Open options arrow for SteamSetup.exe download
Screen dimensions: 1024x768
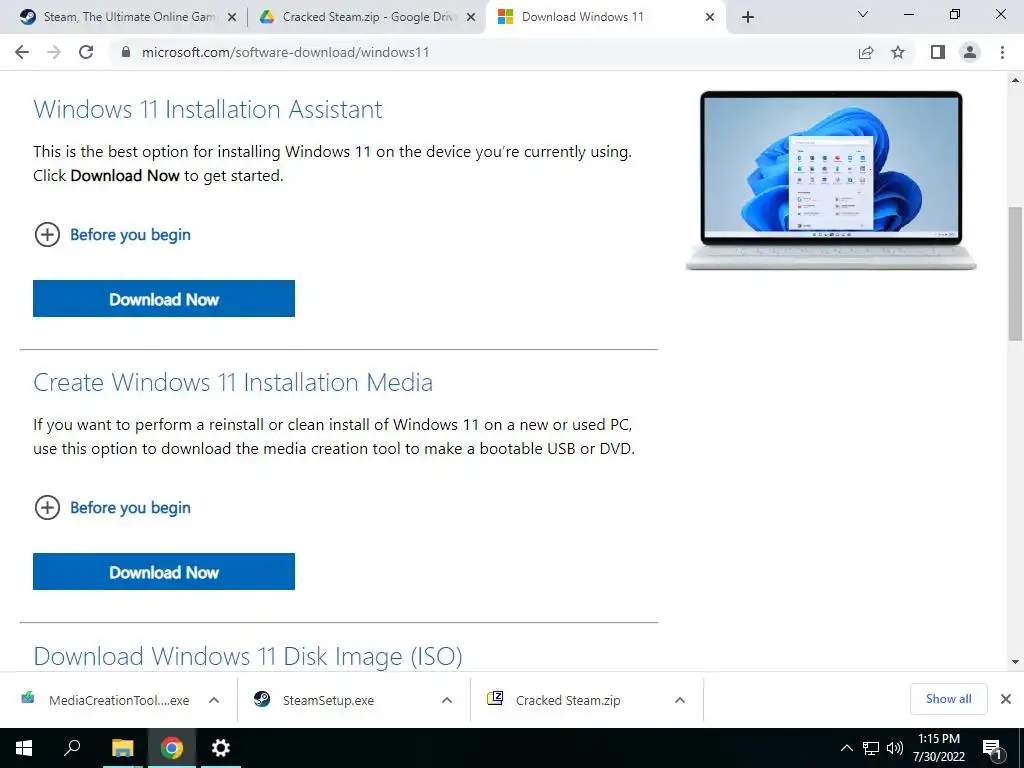(x=447, y=700)
